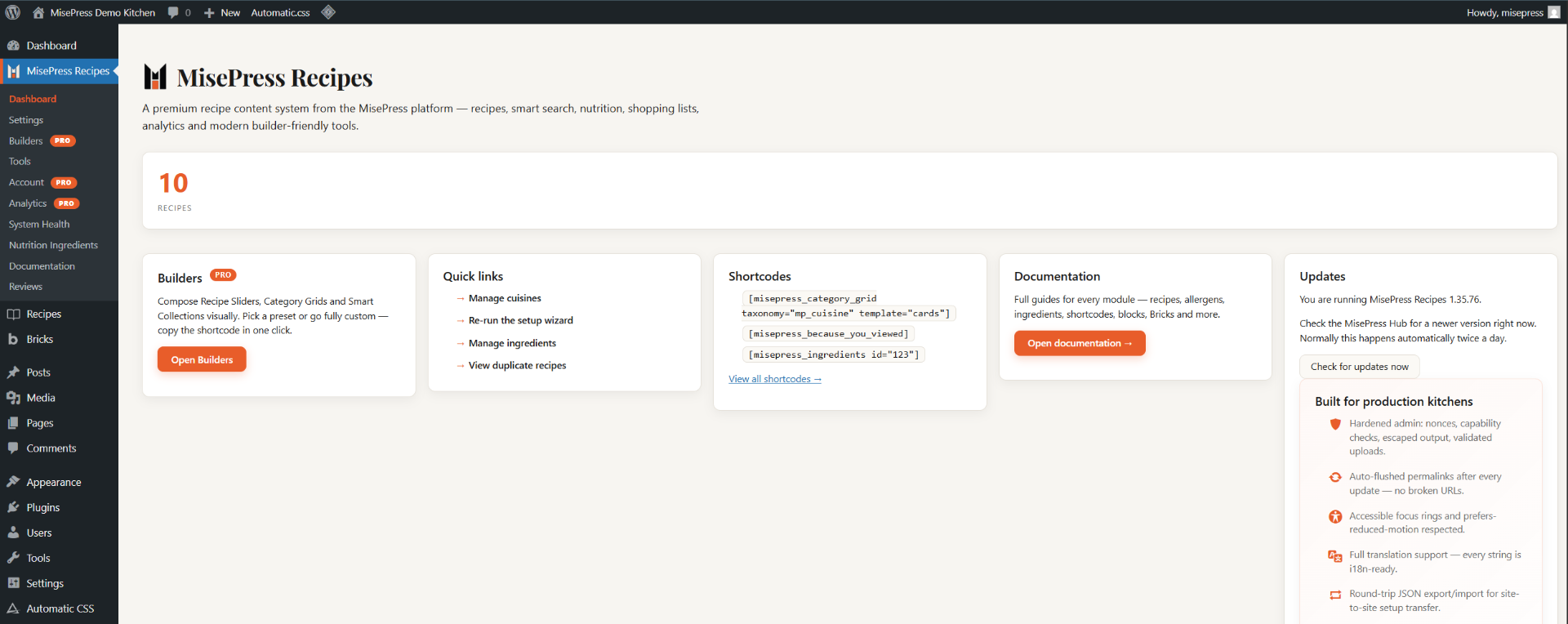Click the Media icon in the sidebar
1568x624 pixels.
[13, 398]
